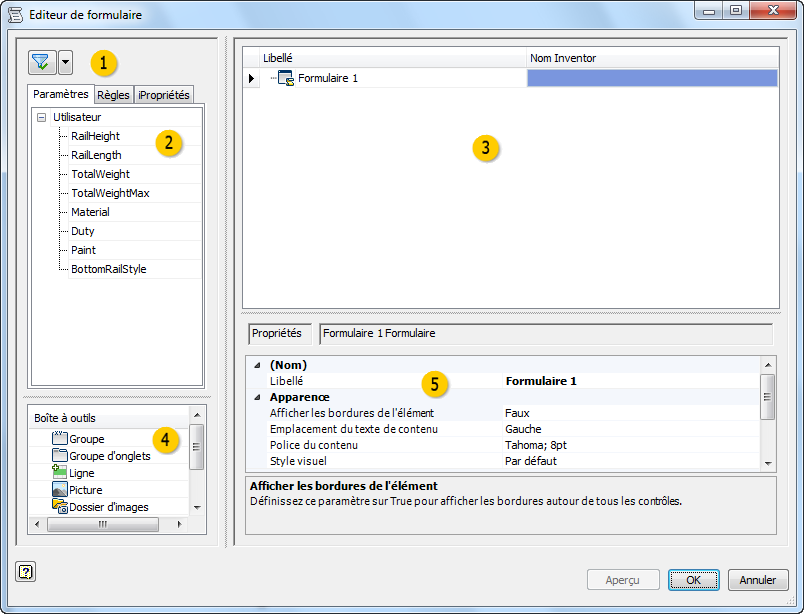804x614 pixels.
Task: Click the Editeur de formulaire title icon
Action: (x=16, y=15)
